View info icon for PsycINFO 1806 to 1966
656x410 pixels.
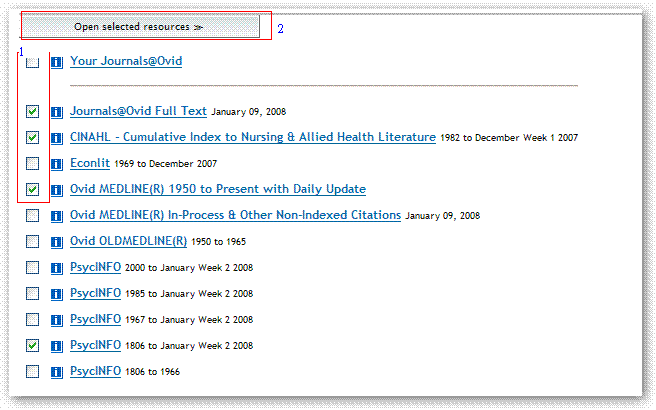[57, 372]
